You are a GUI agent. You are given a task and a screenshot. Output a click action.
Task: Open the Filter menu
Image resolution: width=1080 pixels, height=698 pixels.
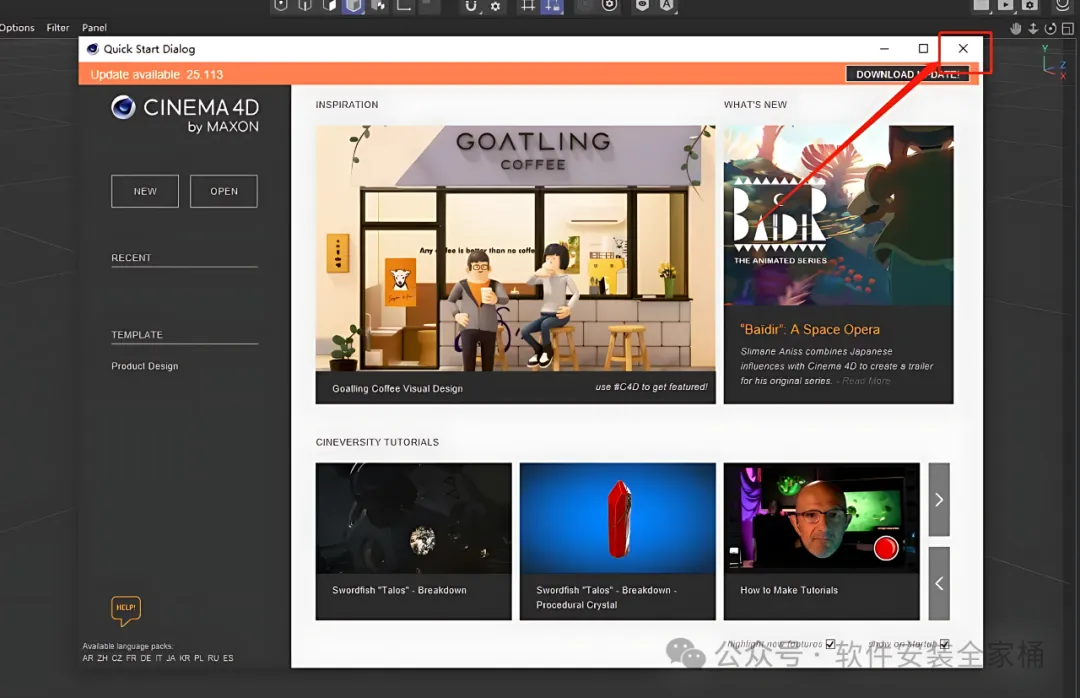click(x=58, y=28)
